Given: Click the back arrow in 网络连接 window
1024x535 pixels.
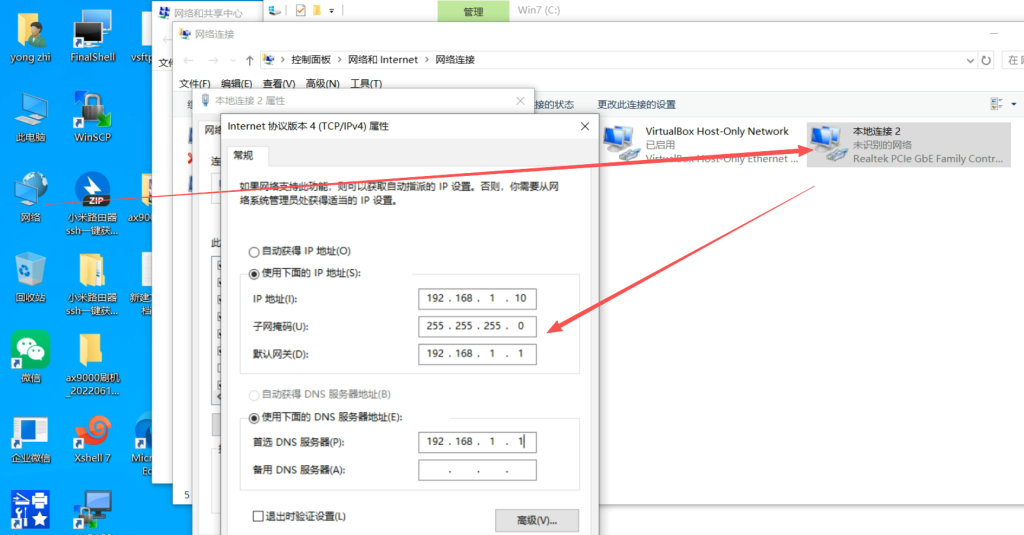Looking at the screenshot, I should [189, 60].
